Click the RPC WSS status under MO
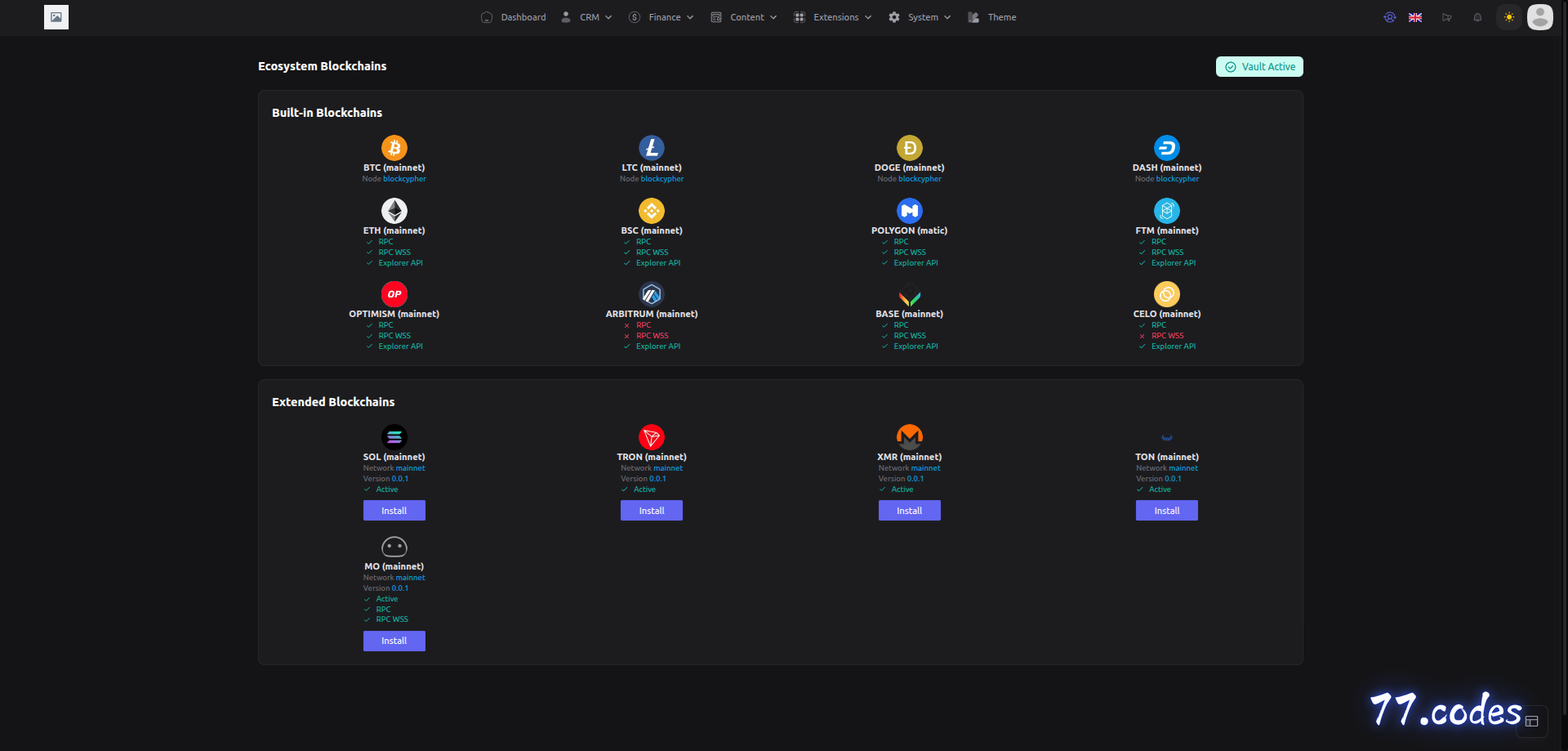1568x751 pixels. click(386, 619)
